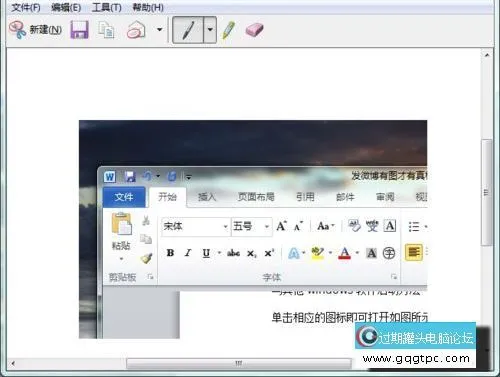Click the Word ribbon copy icon

(146, 239)
